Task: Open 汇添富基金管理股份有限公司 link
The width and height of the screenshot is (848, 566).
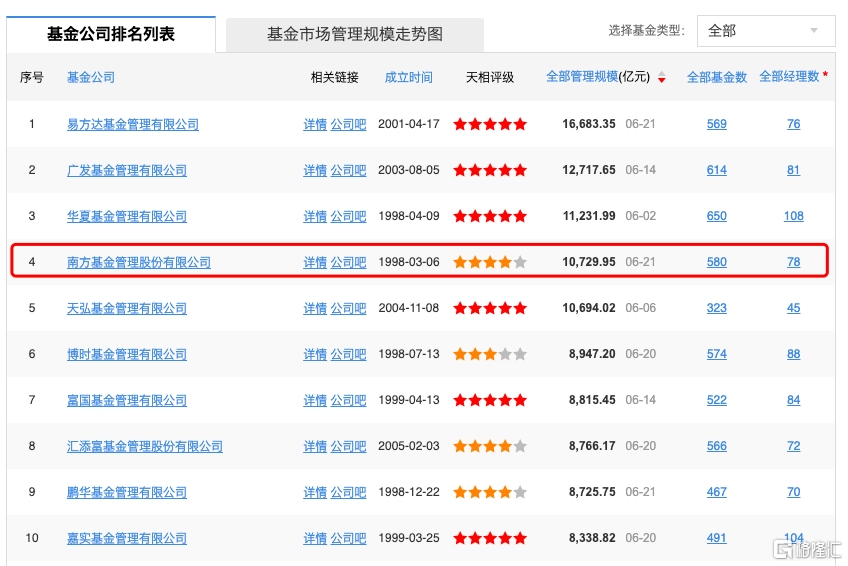Action: (x=144, y=446)
